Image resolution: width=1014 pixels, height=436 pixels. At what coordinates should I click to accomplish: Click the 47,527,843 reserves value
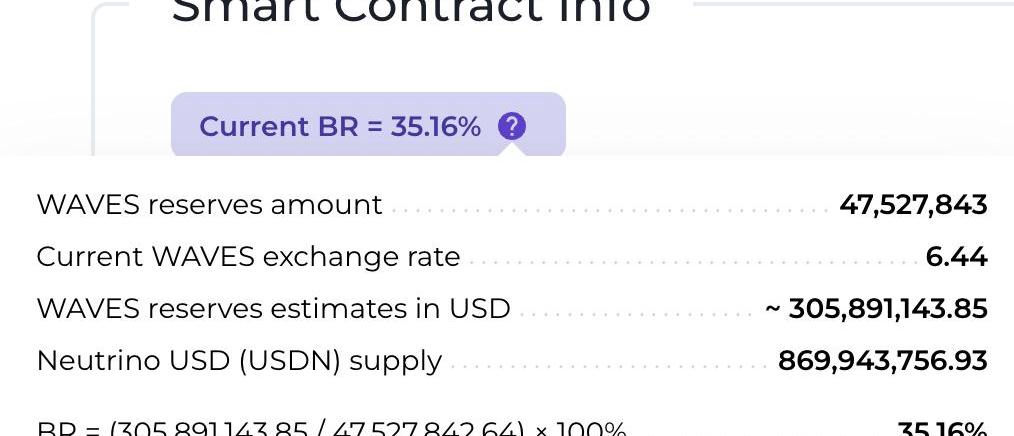(x=913, y=205)
